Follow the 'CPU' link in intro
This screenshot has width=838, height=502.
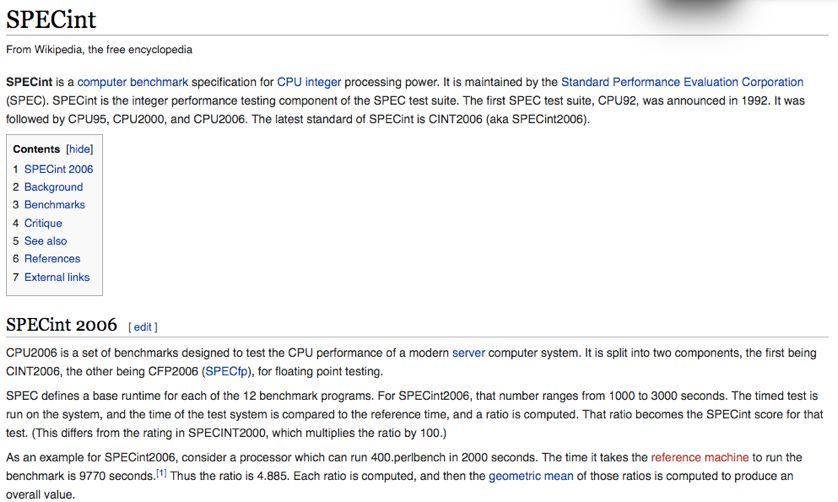click(289, 82)
